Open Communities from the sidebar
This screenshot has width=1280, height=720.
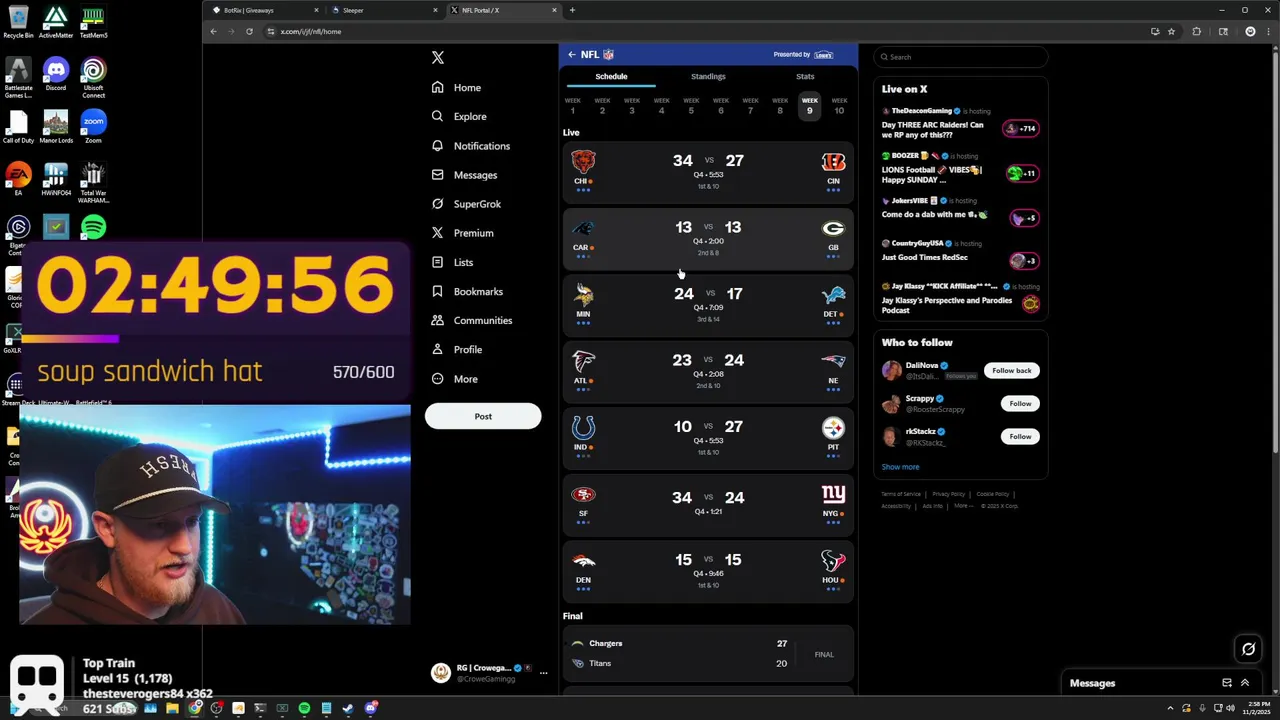click(x=471, y=321)
